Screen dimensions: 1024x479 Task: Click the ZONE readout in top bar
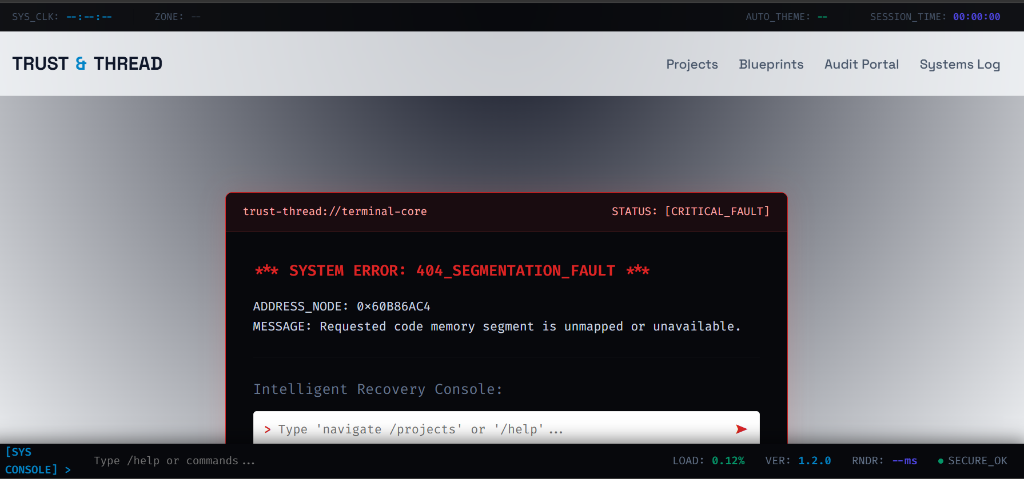tap(178, 16)
